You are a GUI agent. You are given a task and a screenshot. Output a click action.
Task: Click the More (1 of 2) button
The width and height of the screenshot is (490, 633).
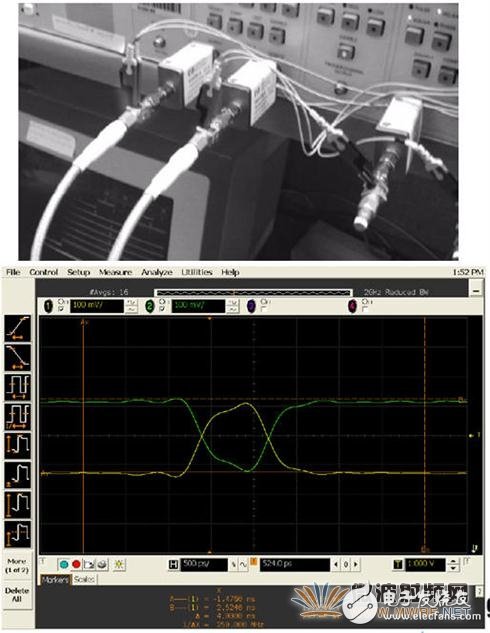click(x=17, y=566)
